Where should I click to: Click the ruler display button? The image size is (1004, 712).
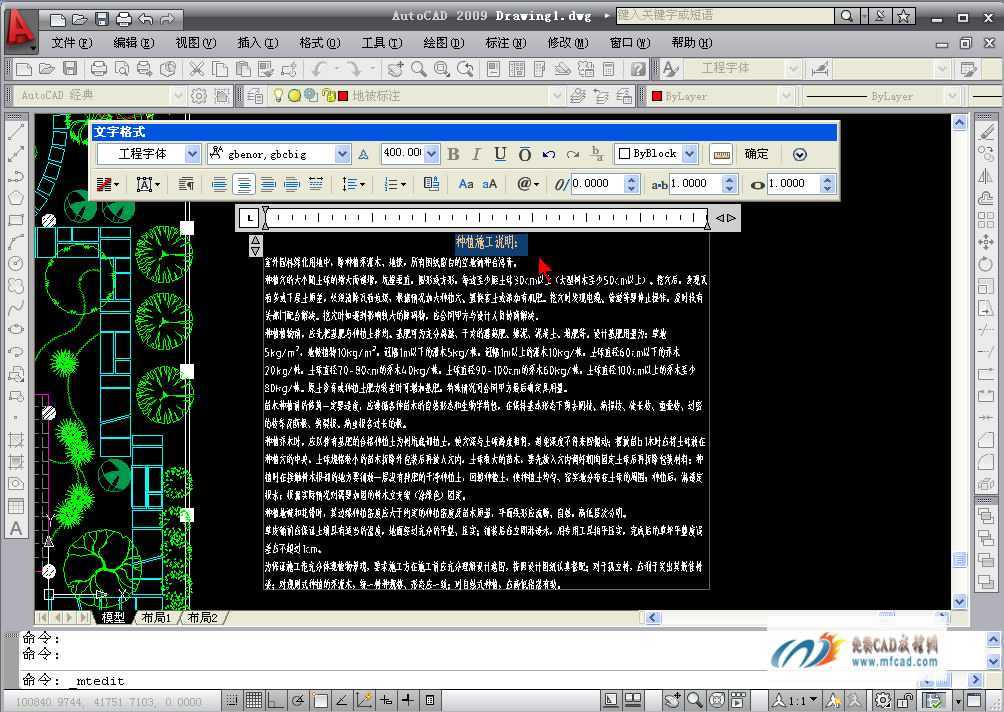pos(722,154)
